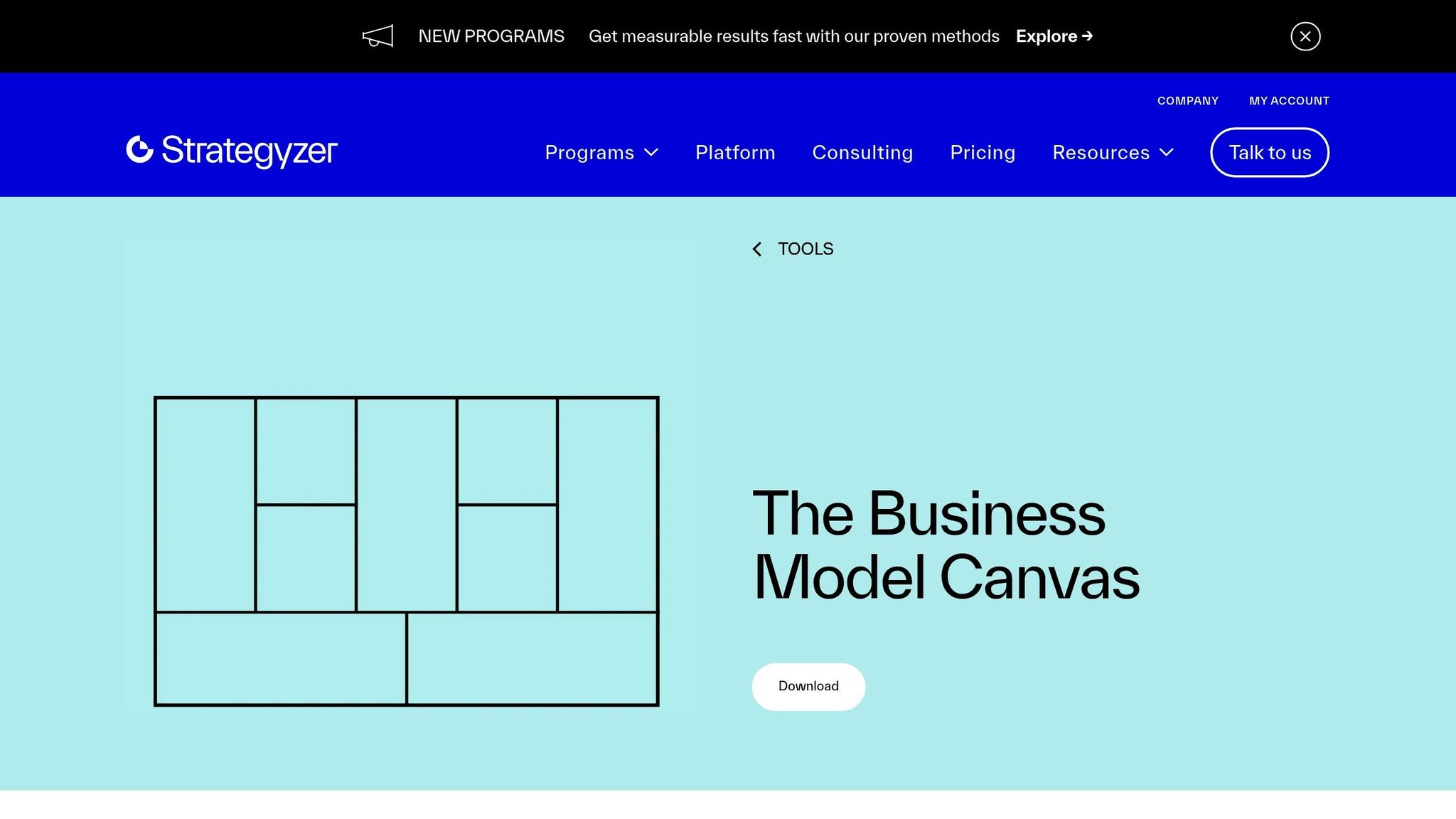The height and width of the screenshot is (819, 1456).
Task: Click the Talk to us button
Action: 1270,152
